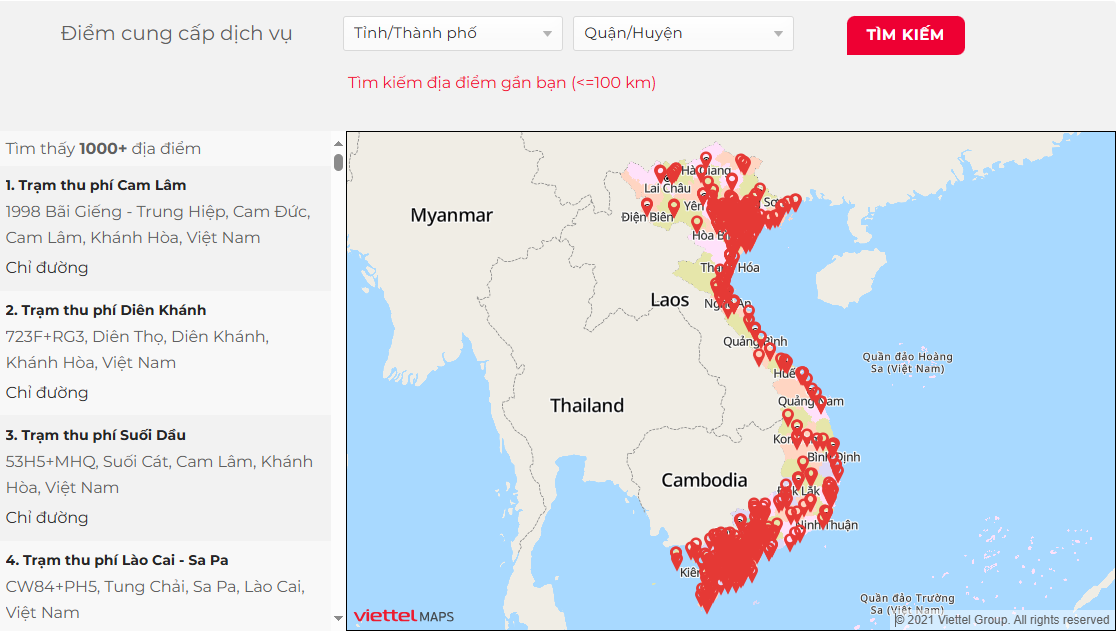Click the easternmost pin on the northern coast
The image size is (1116, 634).
click(795, 201)
